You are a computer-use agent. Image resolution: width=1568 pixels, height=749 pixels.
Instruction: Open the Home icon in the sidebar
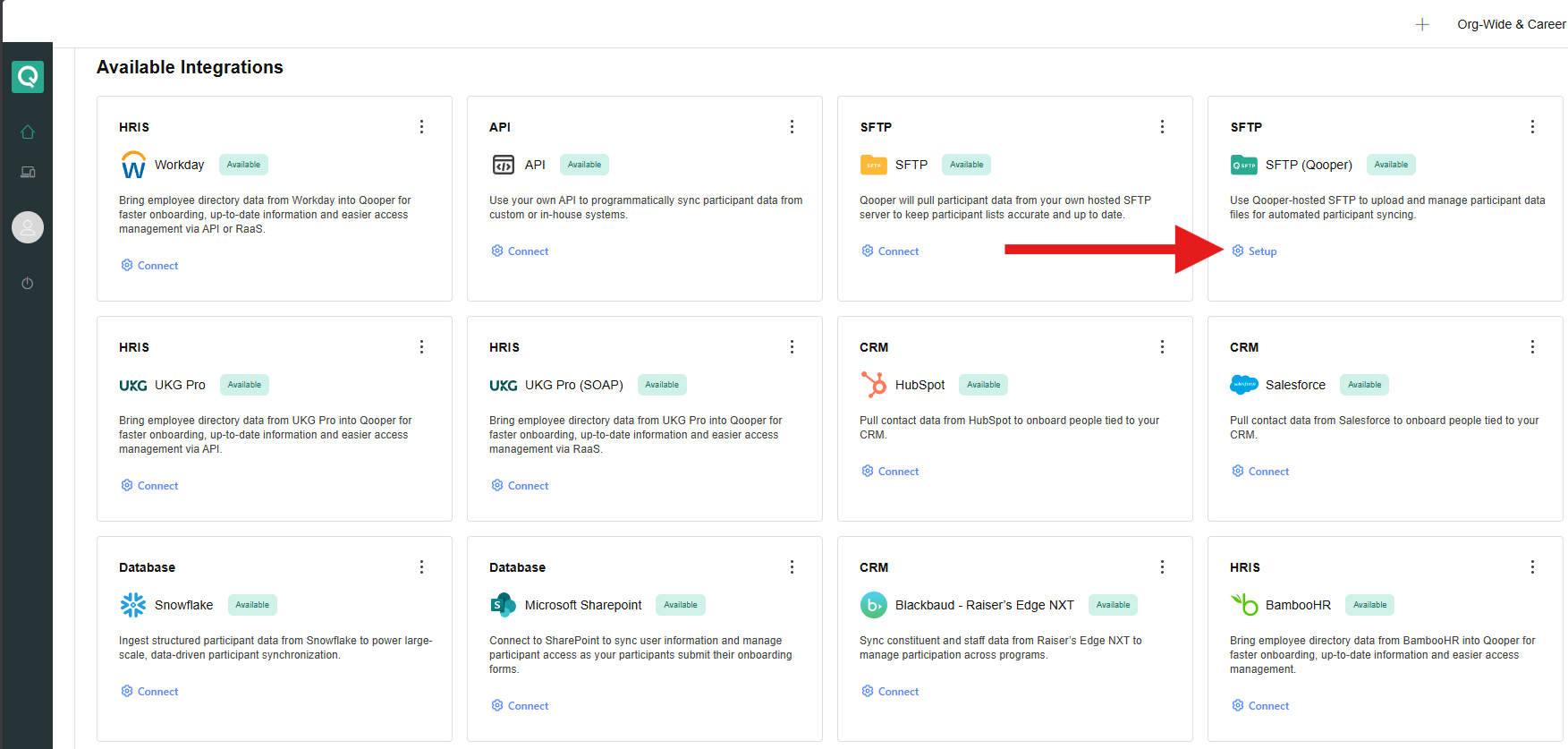(28, 132)
